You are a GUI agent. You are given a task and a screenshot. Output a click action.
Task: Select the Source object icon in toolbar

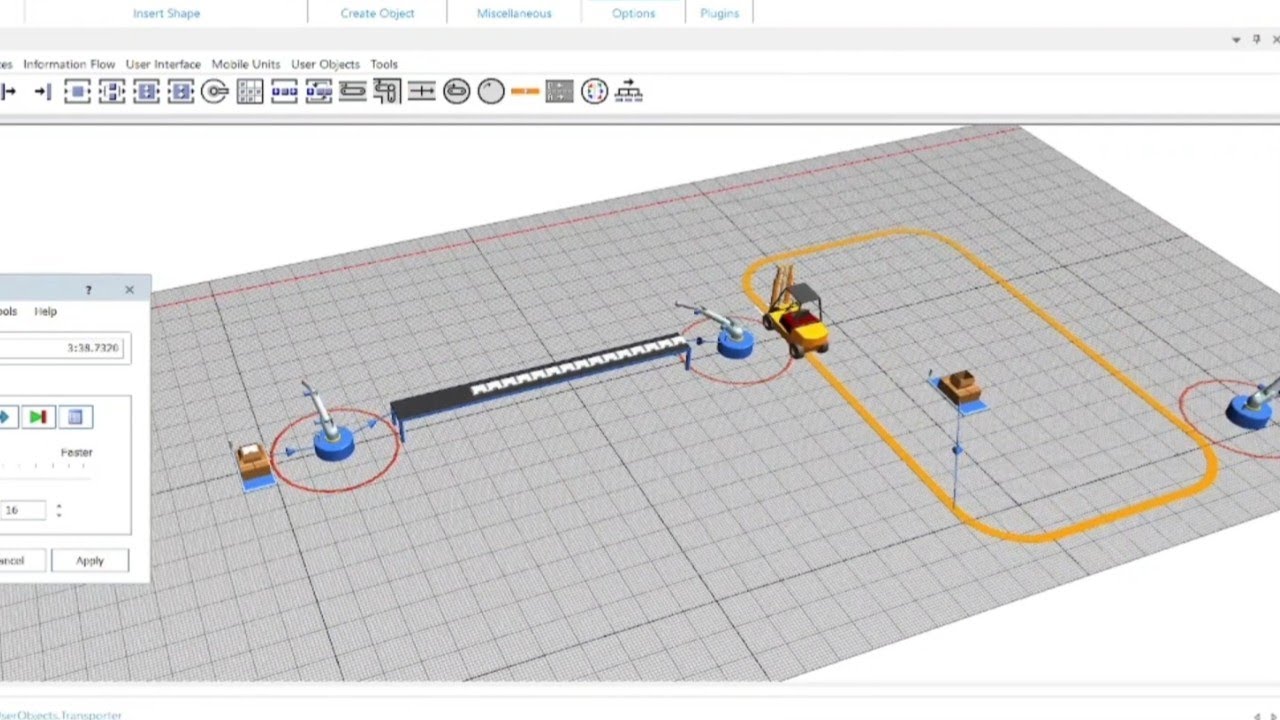8,92
